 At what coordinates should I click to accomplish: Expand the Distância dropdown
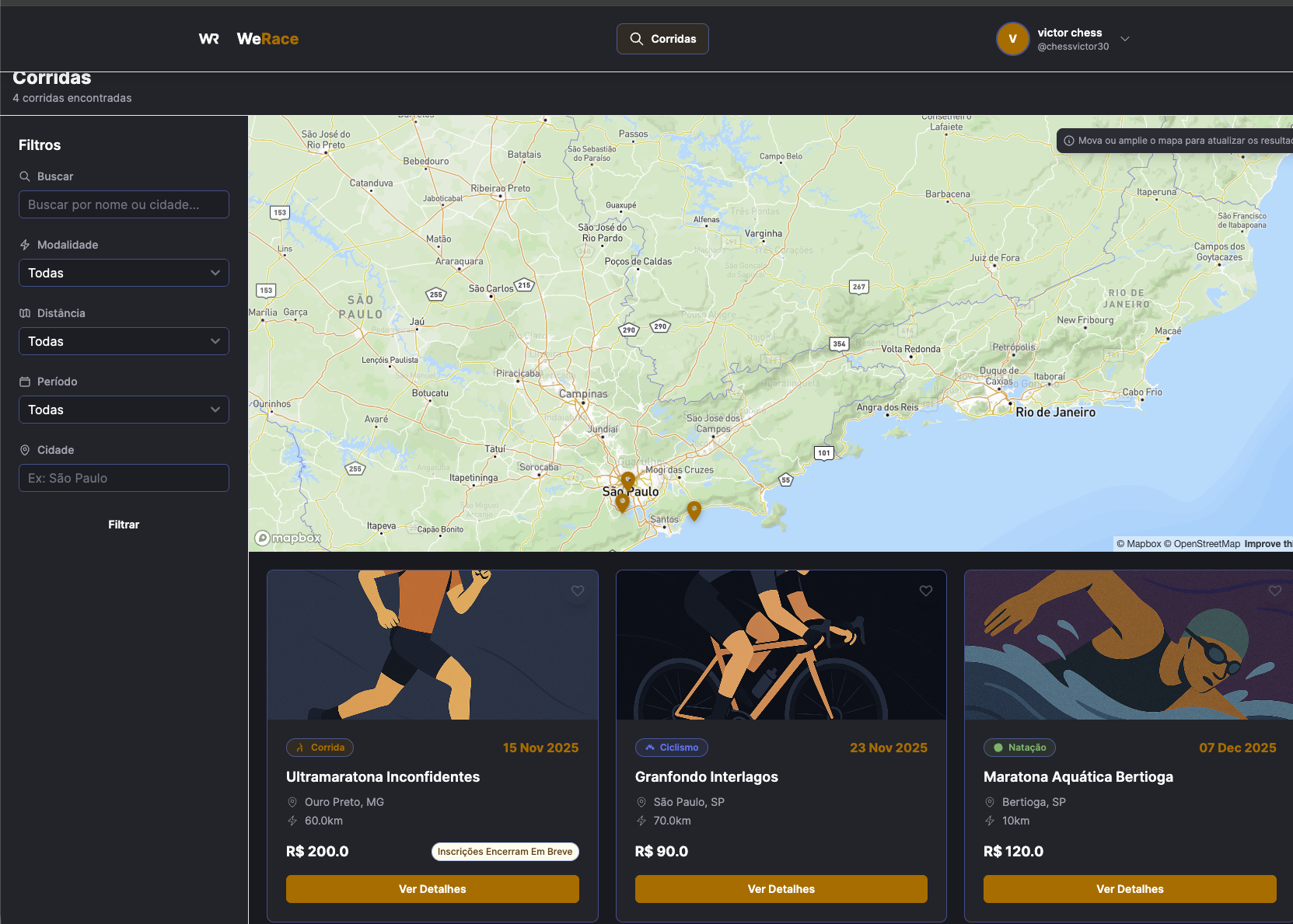coord(124,341)
